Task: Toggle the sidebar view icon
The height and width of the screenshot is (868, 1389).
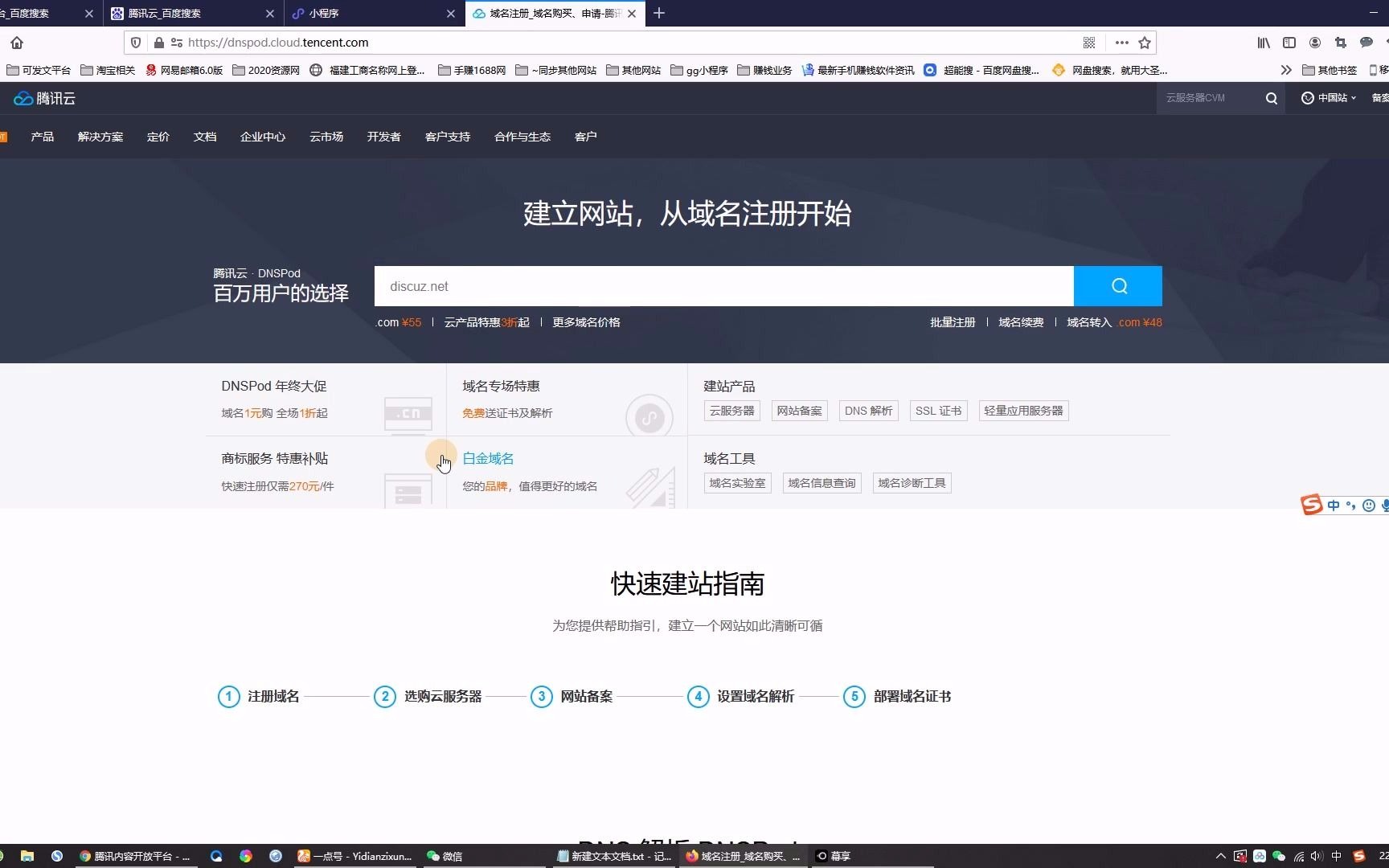Action: coord(1289,43)
